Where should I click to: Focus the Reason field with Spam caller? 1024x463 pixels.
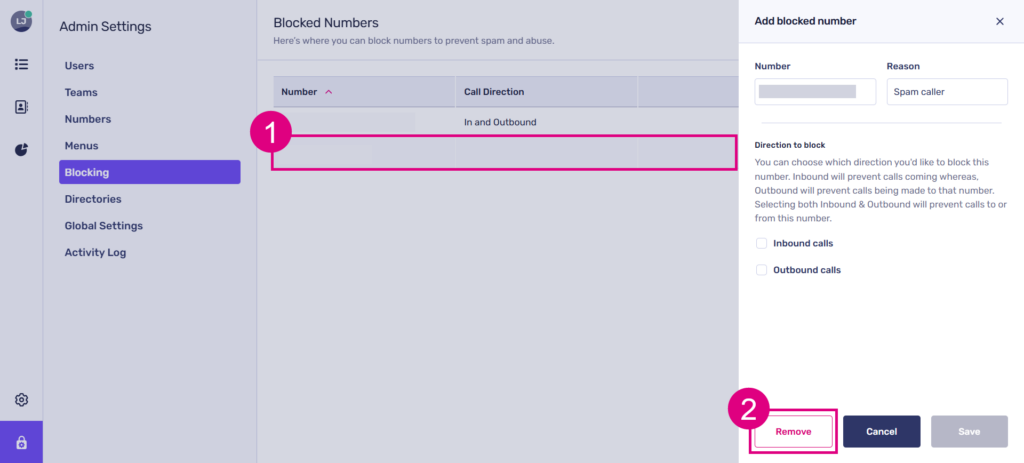(x=946, y=91)
